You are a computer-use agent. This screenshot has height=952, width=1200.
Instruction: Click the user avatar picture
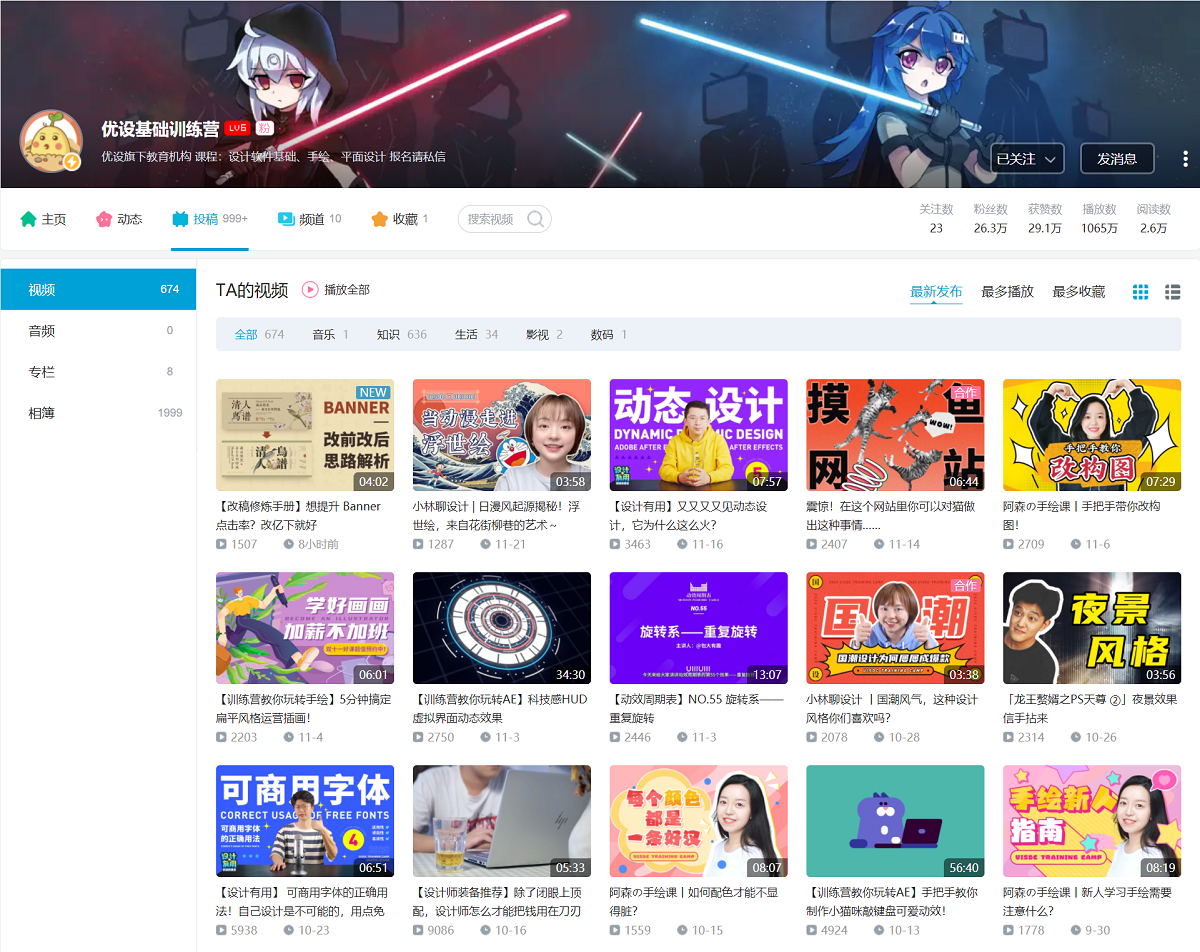pos(51,140)
